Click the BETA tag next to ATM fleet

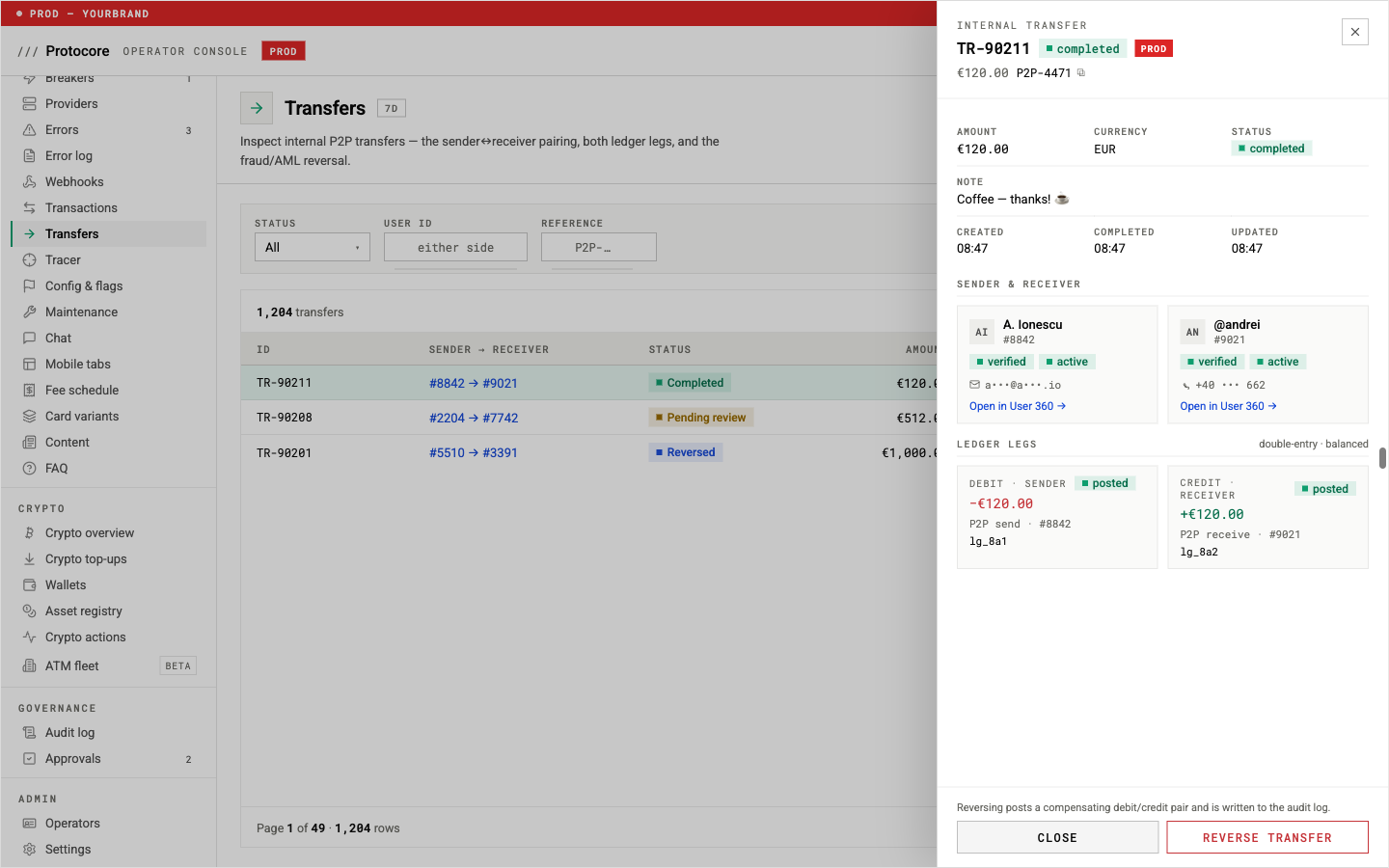coord(178,666)
